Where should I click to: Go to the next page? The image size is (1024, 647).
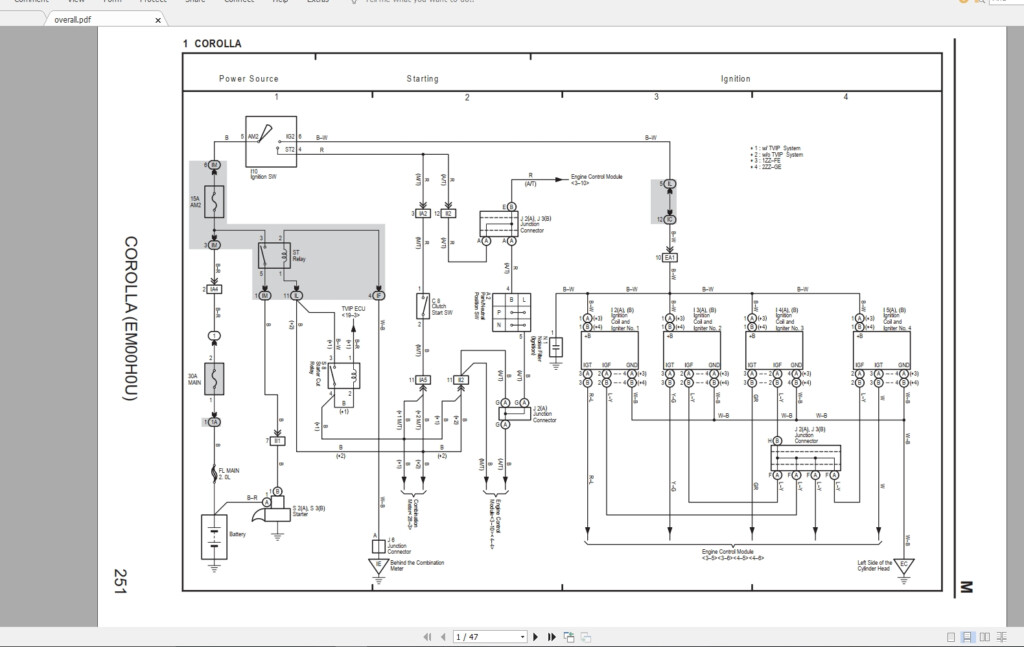[536, 637]
